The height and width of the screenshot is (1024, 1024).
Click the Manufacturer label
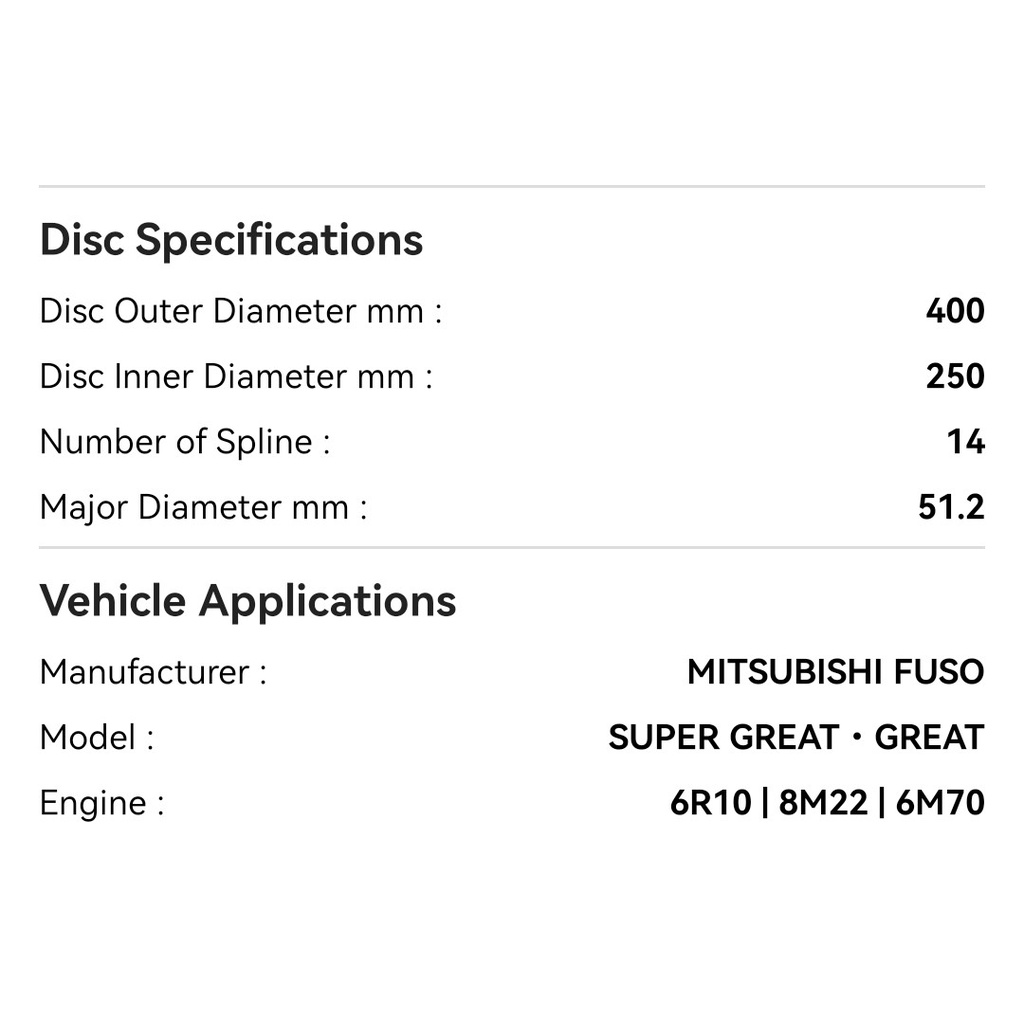pyautogui.click(x=153, y=672)
